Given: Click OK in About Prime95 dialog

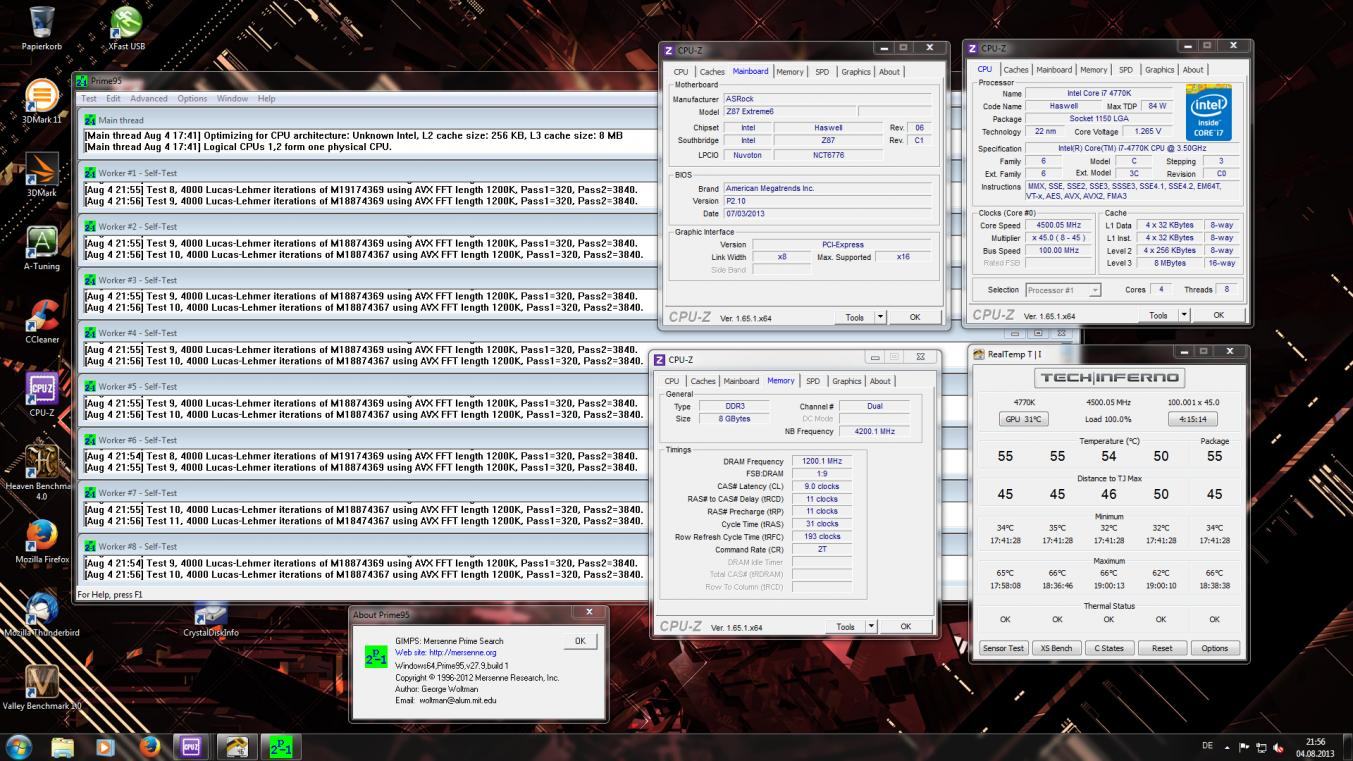Looking at the screenshot, I should [580, 641].
